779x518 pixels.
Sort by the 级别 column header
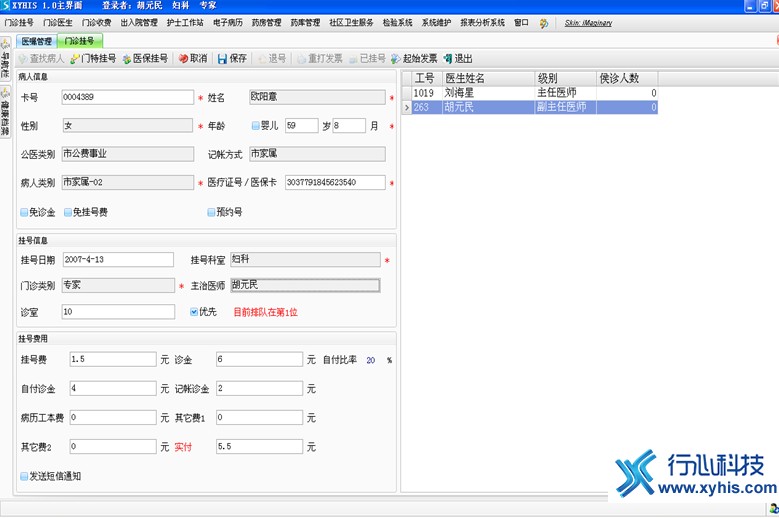point(565,78)
